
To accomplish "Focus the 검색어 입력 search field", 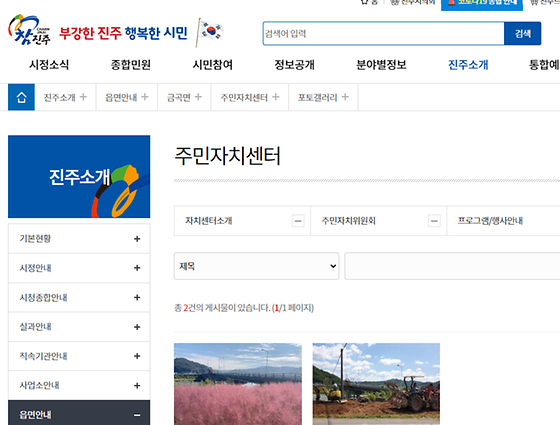I will point(384,34).
